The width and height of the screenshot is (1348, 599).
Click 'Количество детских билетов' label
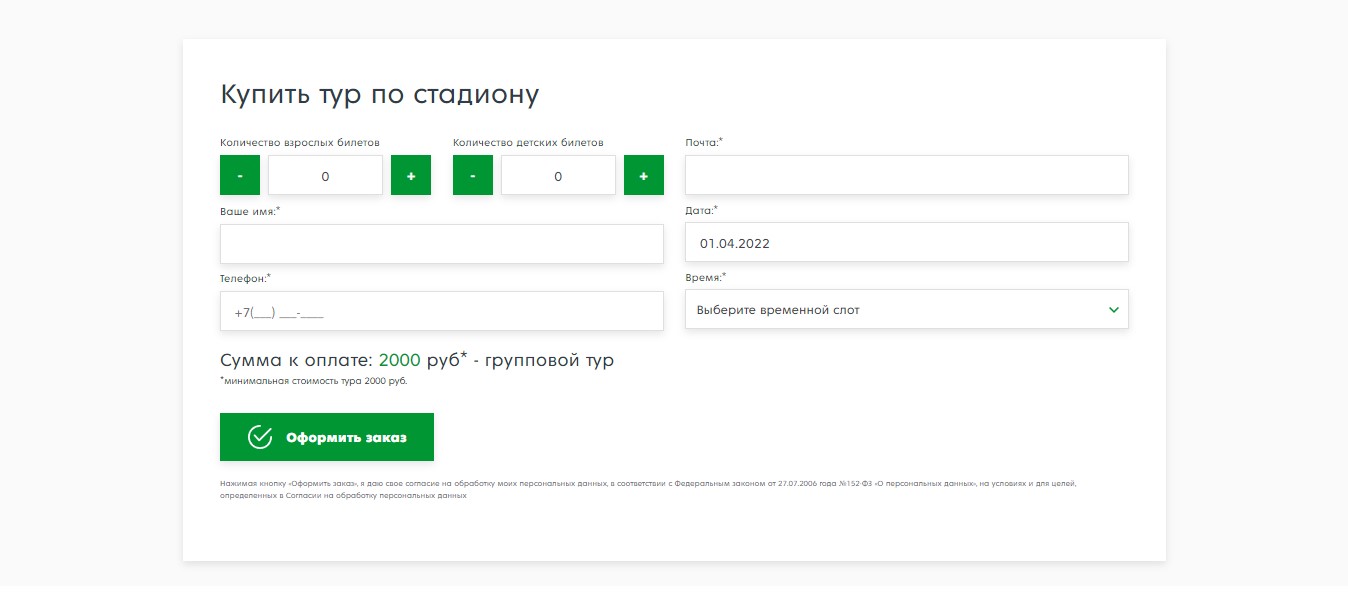528,143
